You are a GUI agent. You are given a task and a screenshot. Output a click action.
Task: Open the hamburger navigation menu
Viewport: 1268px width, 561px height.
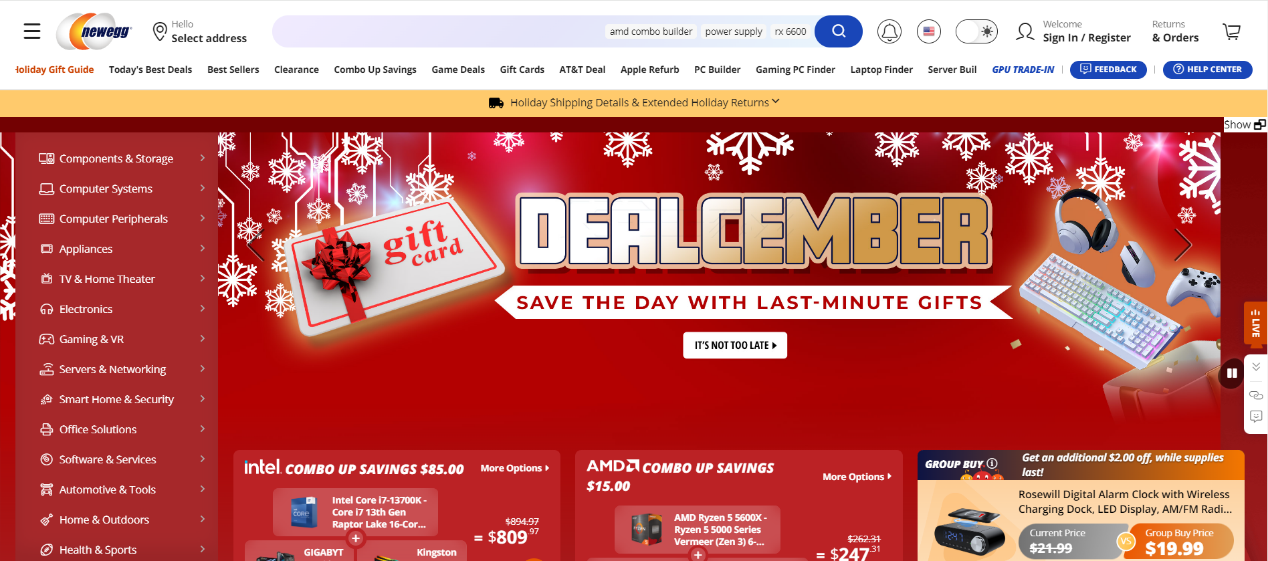(32, 32)
